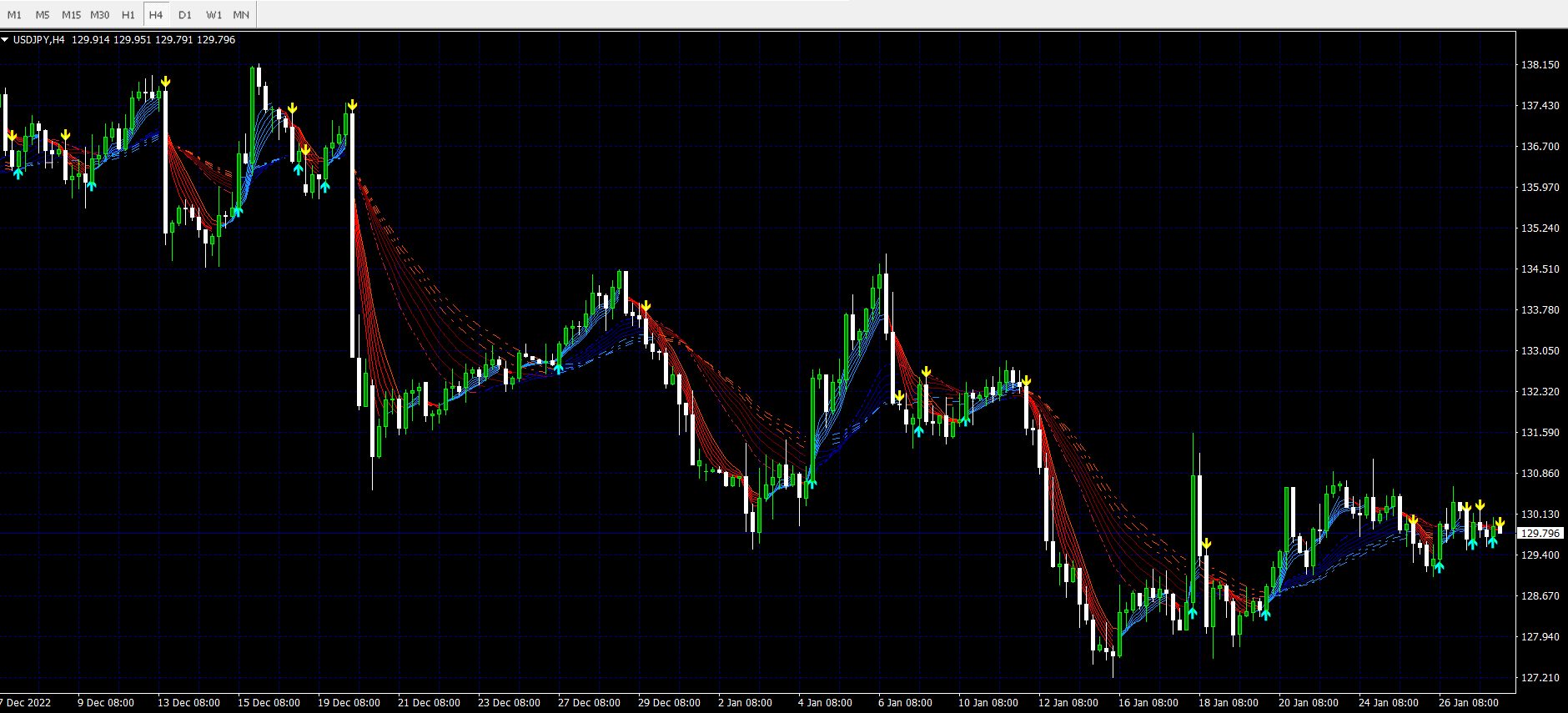This screenshot has width=1568, height=713.
Task: Click the 134.510 price axis value
Action: point(1540,269)
